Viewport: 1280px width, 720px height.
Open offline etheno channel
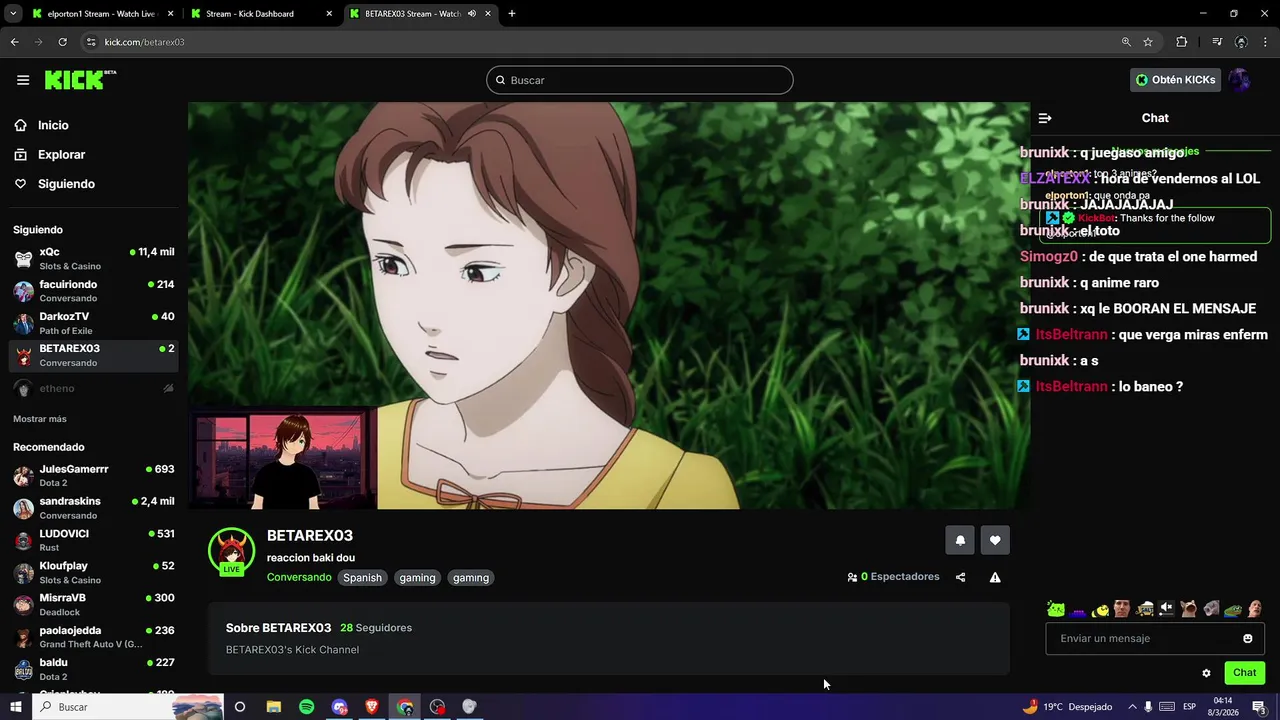click(94, 388)
